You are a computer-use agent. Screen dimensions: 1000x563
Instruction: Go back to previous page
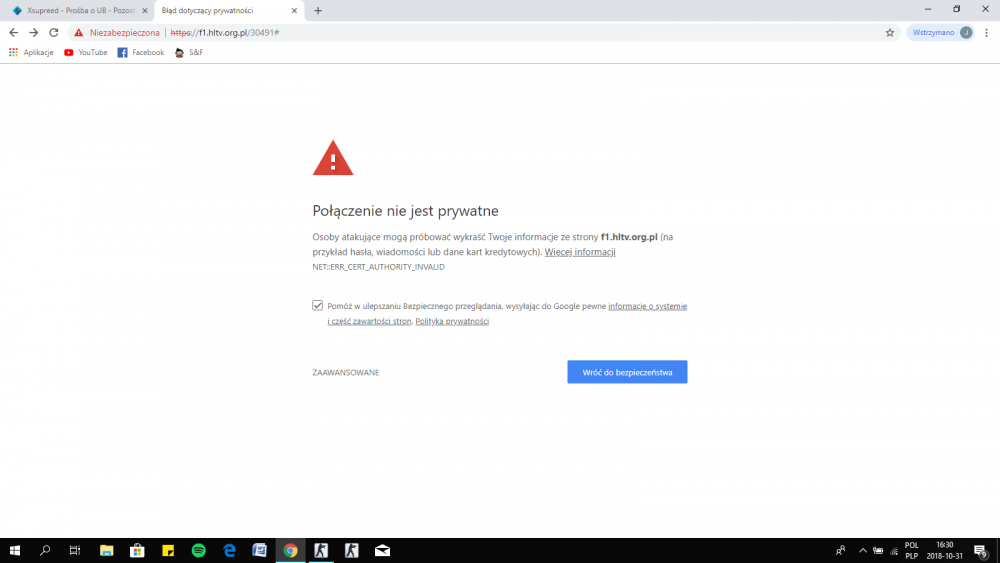[14, 33]
